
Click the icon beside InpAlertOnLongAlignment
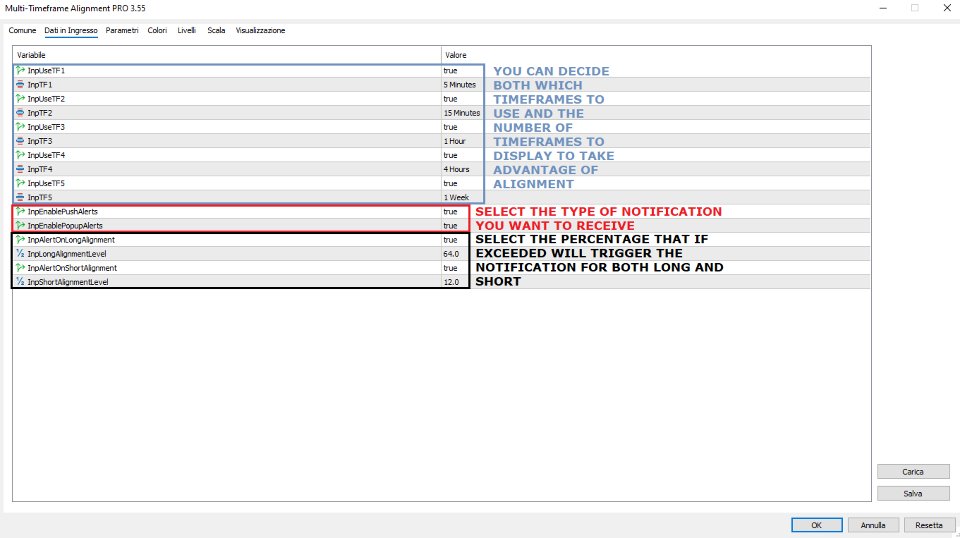[20, 239]
